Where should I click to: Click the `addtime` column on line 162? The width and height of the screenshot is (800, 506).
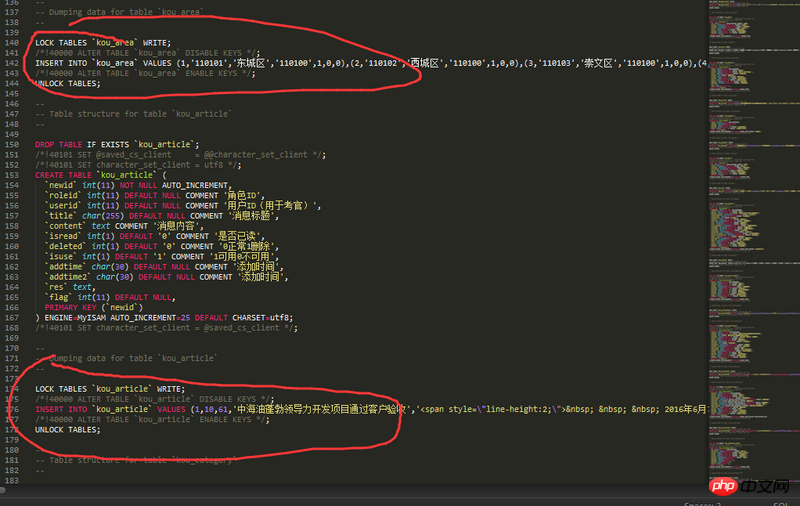pos(65,267)
